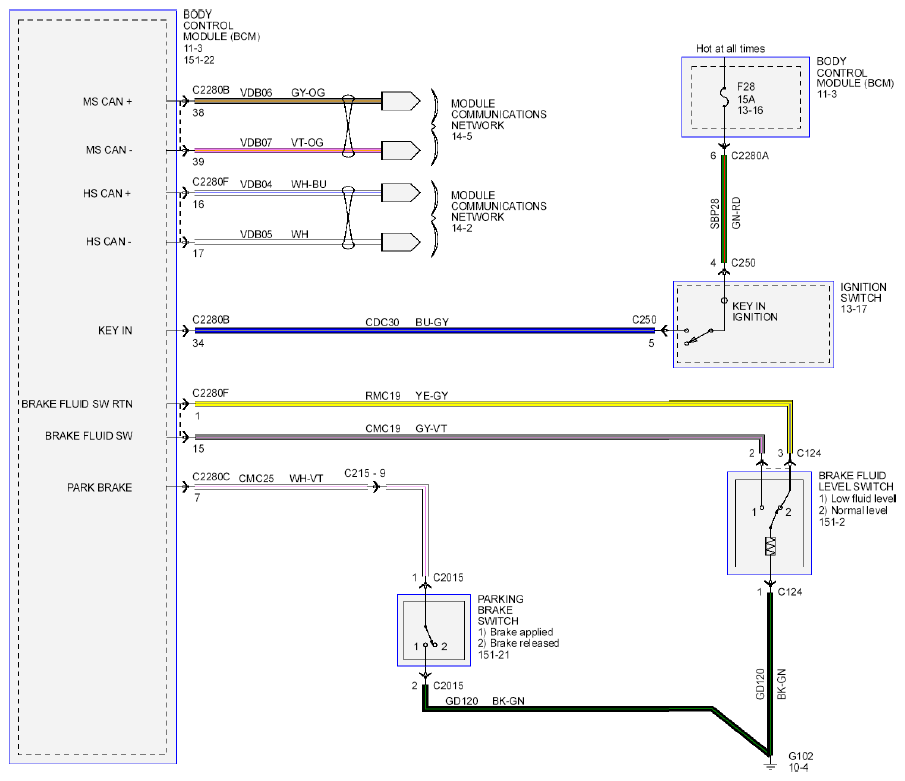905x781 pixels.
Task: Open the 13-17 ignition switch page reference
Action: [854, 309]
